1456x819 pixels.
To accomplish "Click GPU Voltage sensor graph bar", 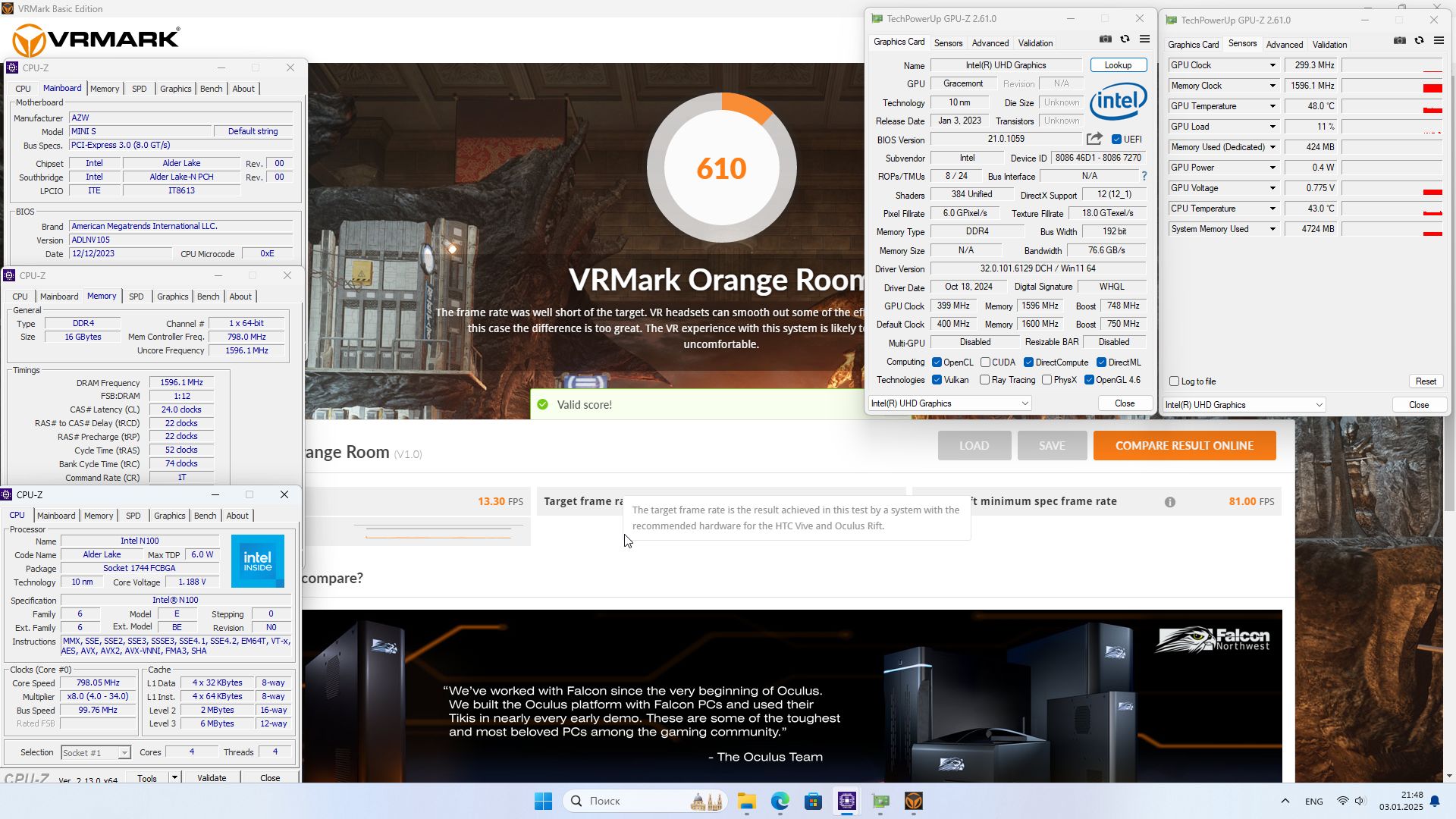I will coord(1392,188).
